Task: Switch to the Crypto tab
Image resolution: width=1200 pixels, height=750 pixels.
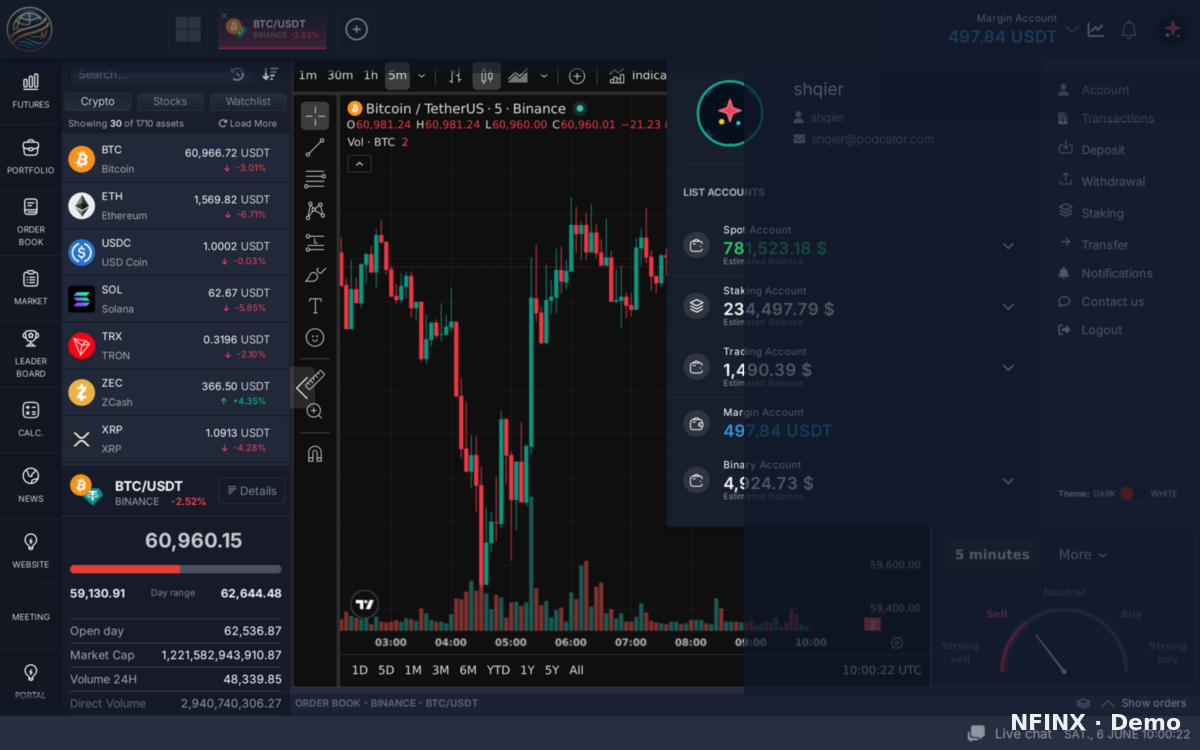Action: coord(98,101)
